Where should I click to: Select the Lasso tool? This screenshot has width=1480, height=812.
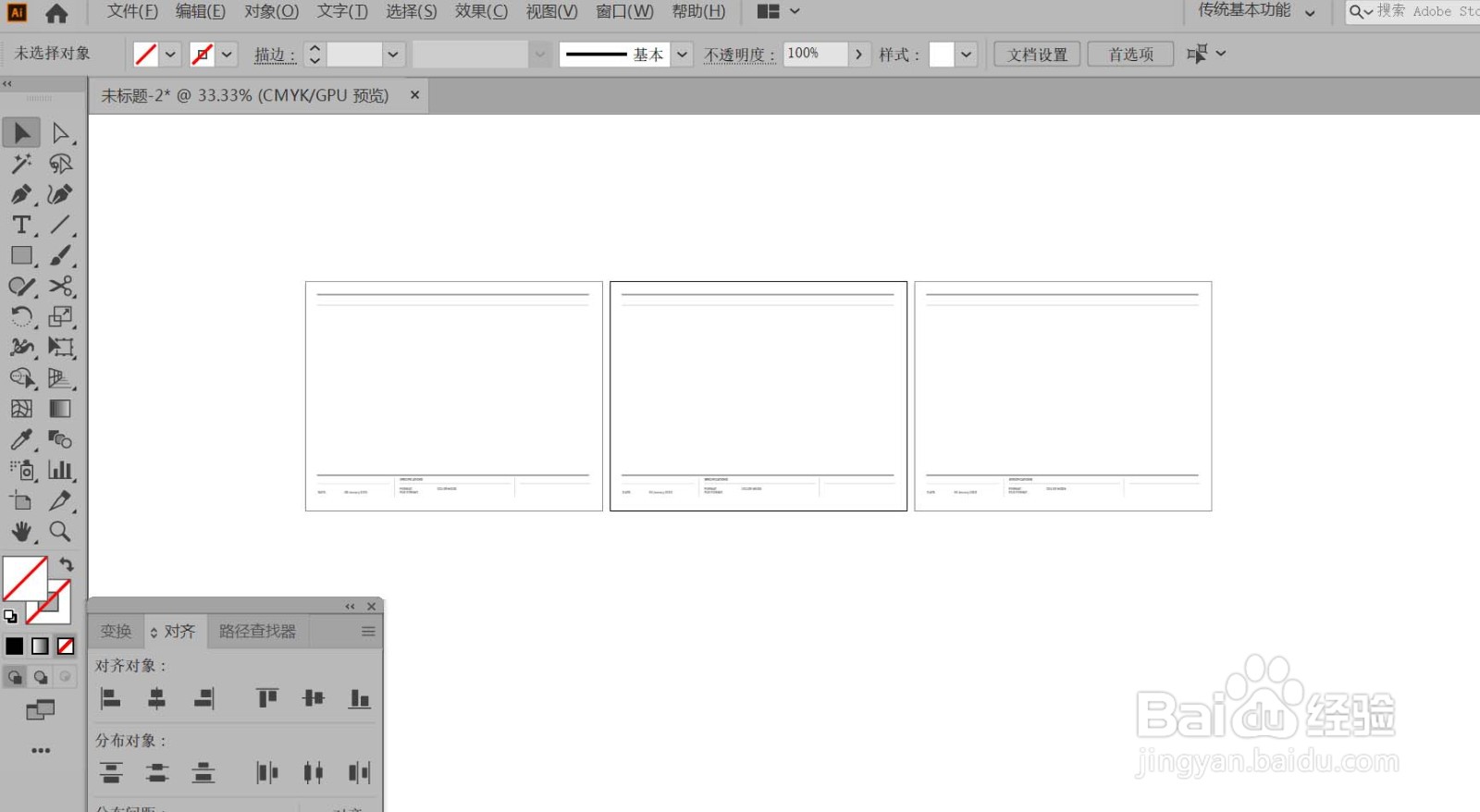(x=61, y=164)
